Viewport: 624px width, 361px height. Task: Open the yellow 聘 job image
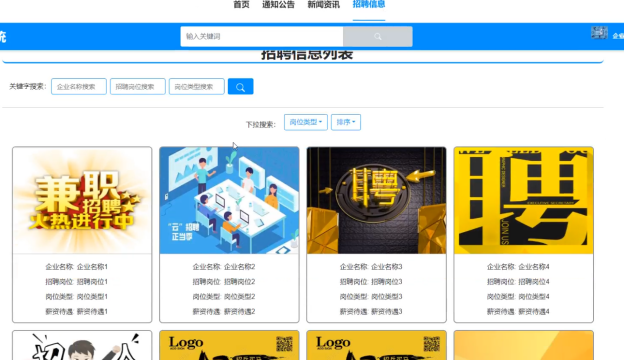click(524, 200)
